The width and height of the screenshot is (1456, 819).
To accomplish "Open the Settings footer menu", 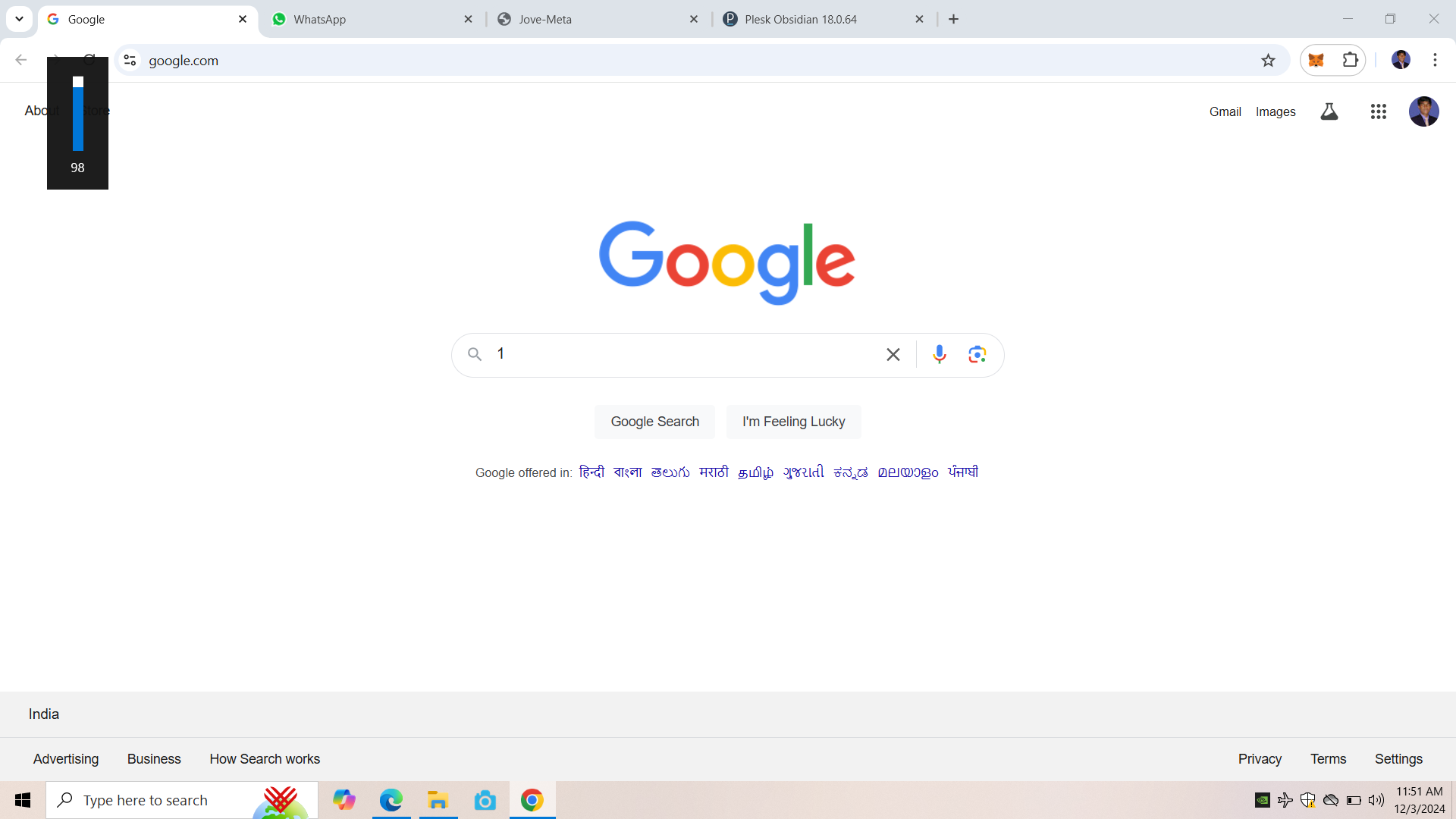I will 1398,759.
